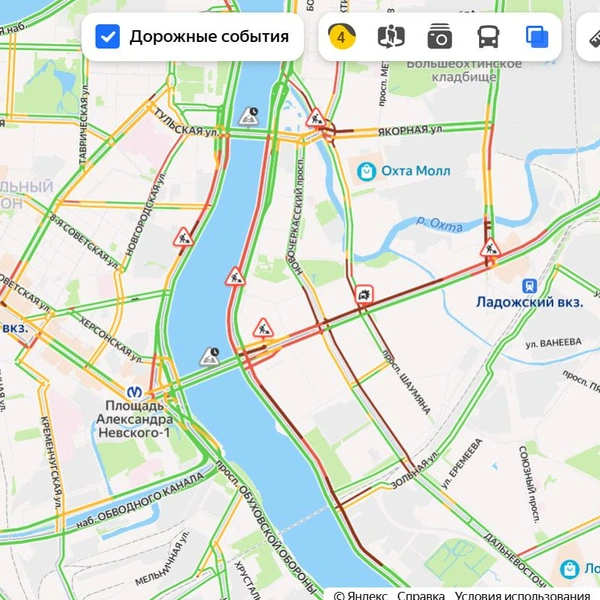This screenshot has width=600, height=600.
Task: Click the roadworks sign near Ладожский вокзал
Action: coord(490,248)
